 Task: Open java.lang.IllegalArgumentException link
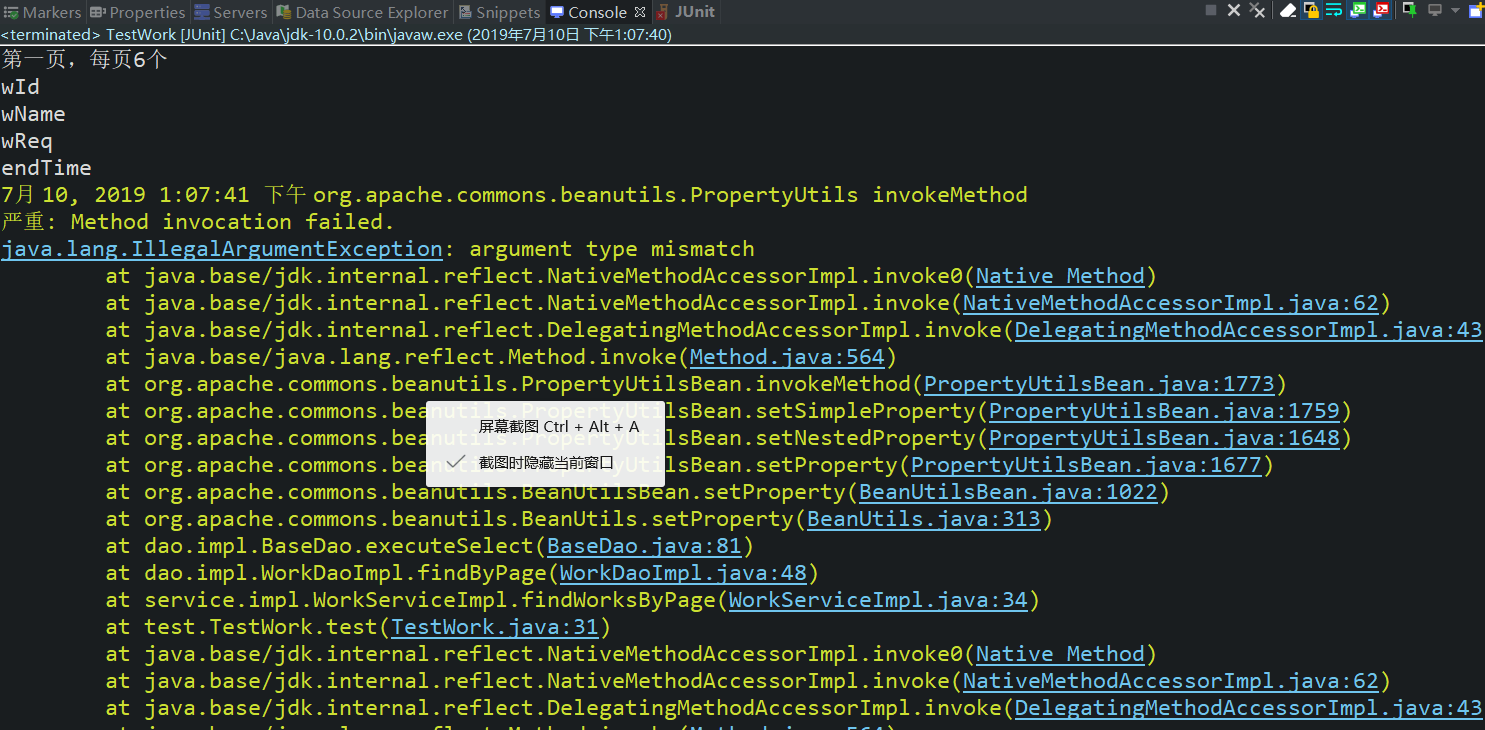(222, 249)
